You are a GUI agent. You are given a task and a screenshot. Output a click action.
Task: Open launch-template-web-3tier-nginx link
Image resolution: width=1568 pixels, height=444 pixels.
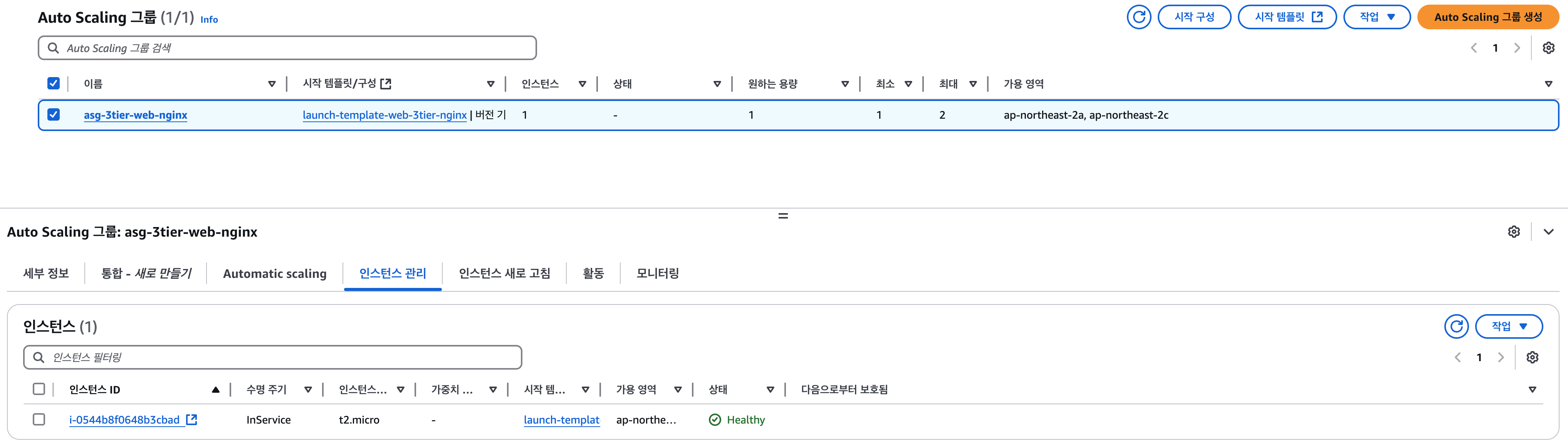pyautogui.click(x=384, y=115)
